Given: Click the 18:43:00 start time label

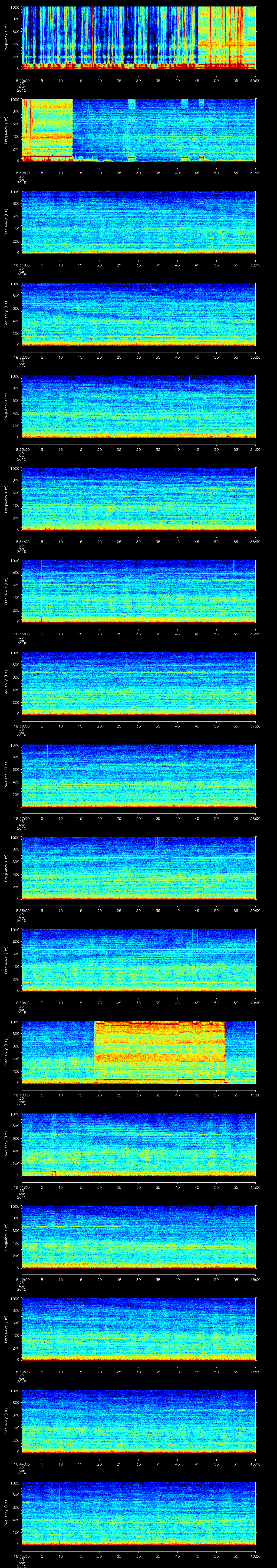Looking at the screenshot, I should coord(21,1372).
